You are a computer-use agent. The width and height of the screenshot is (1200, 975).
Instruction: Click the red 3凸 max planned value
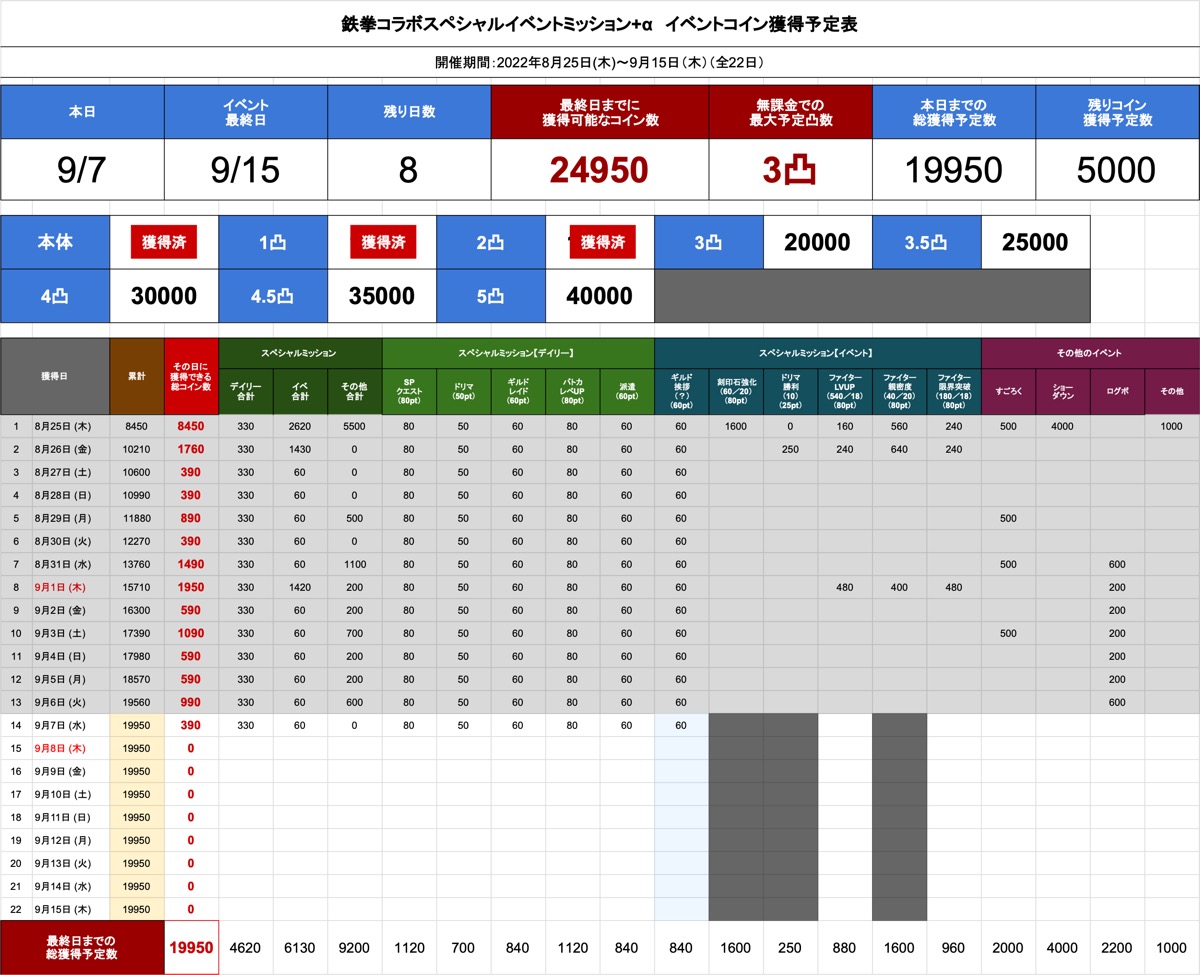(x=790, y=170)
